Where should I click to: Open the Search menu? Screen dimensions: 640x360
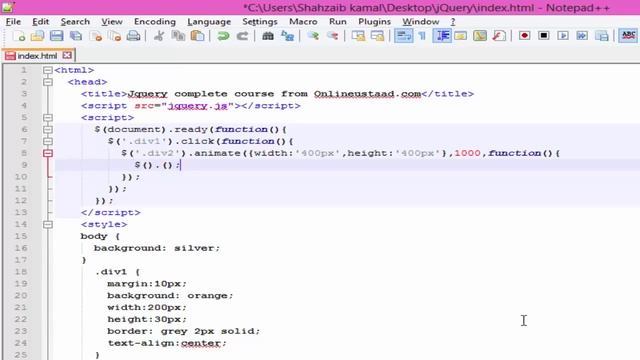pyautogui.click(x=75, y=22)
